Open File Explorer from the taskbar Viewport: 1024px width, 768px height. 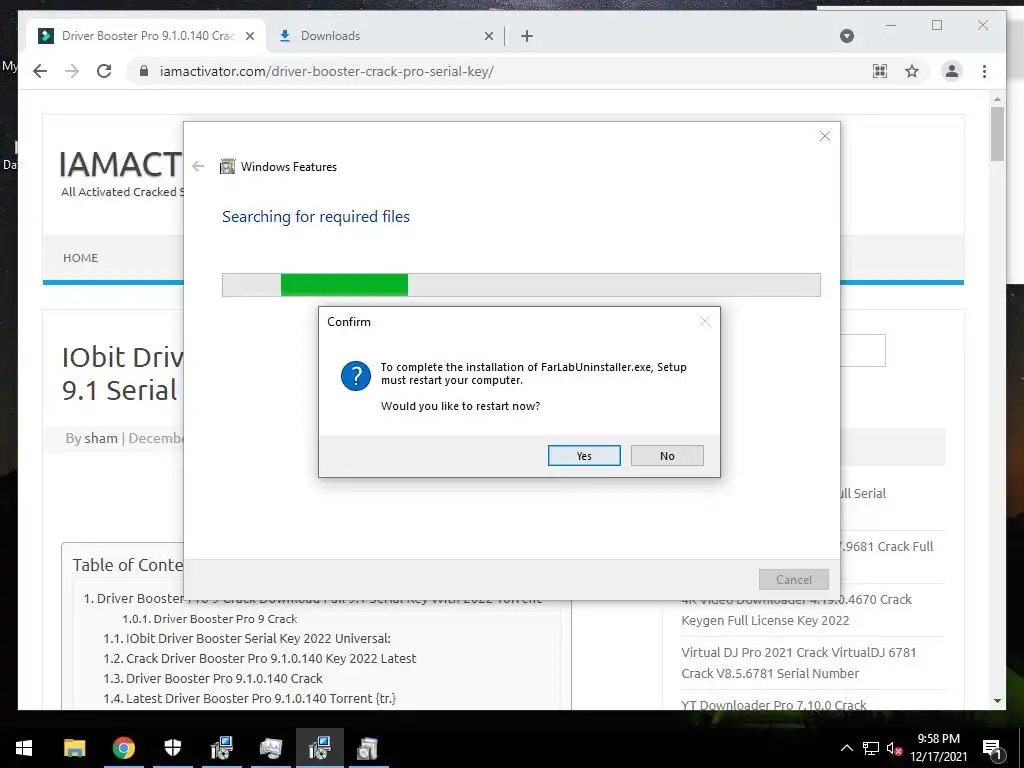pyautogui.click(x=74, y=748)
